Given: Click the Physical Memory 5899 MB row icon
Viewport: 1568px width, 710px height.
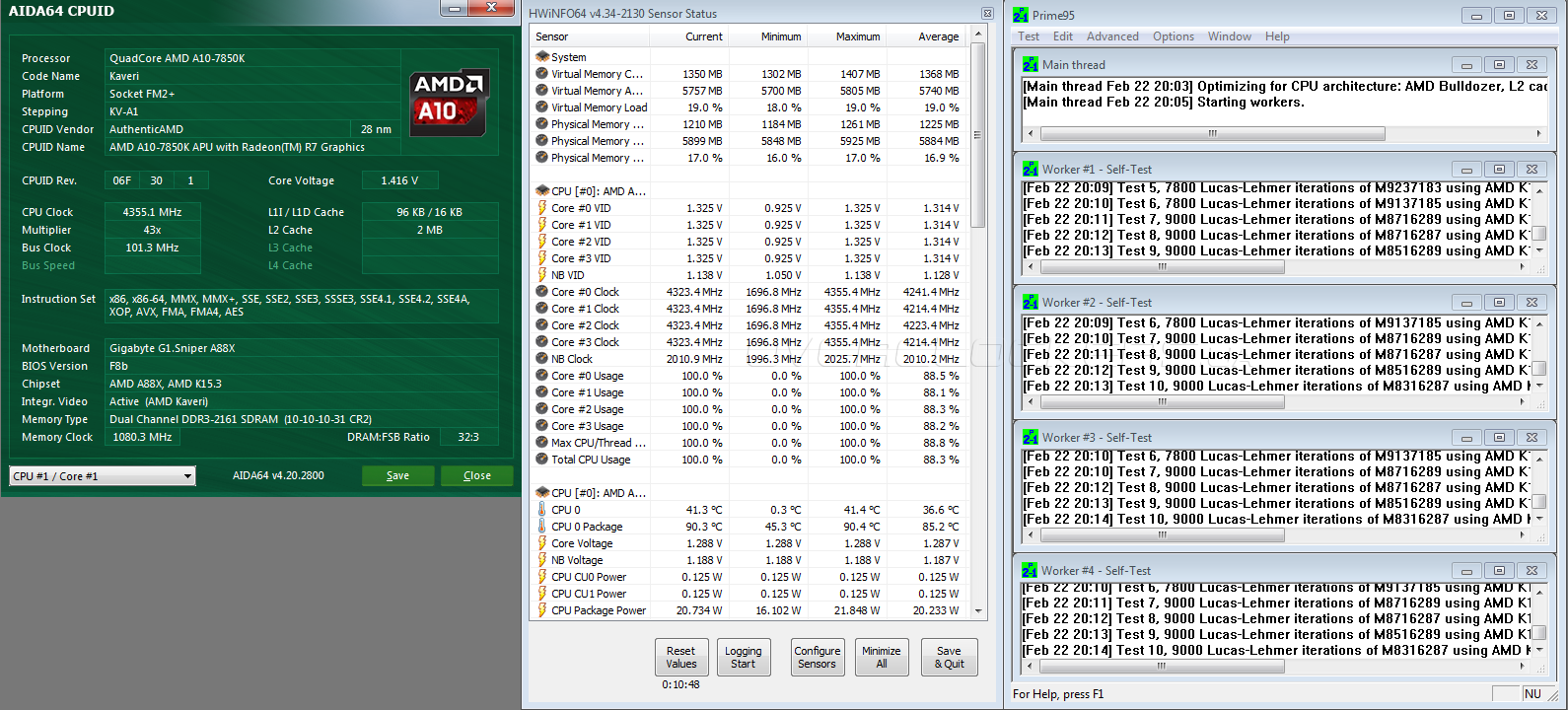Looking at the screenshot, I should (x=541, y=141).
